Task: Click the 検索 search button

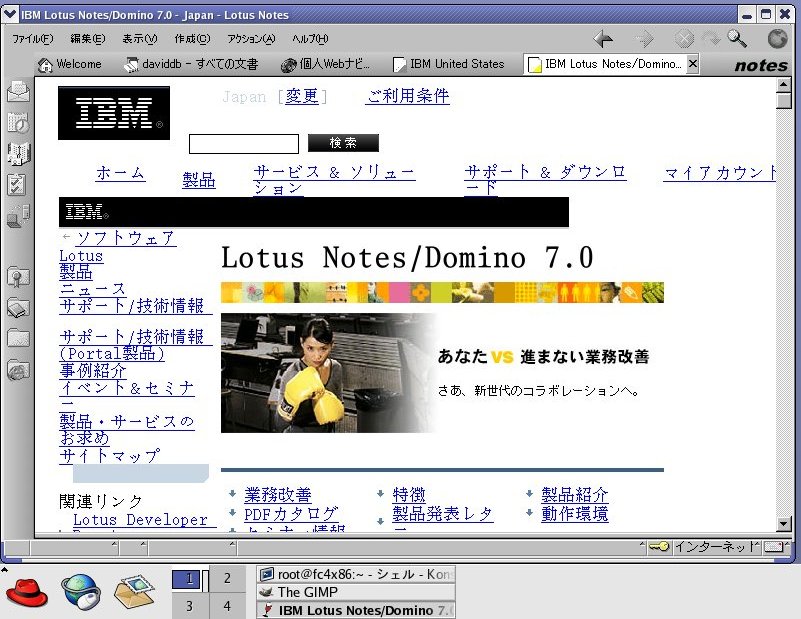Action: [x=343, y=143]
